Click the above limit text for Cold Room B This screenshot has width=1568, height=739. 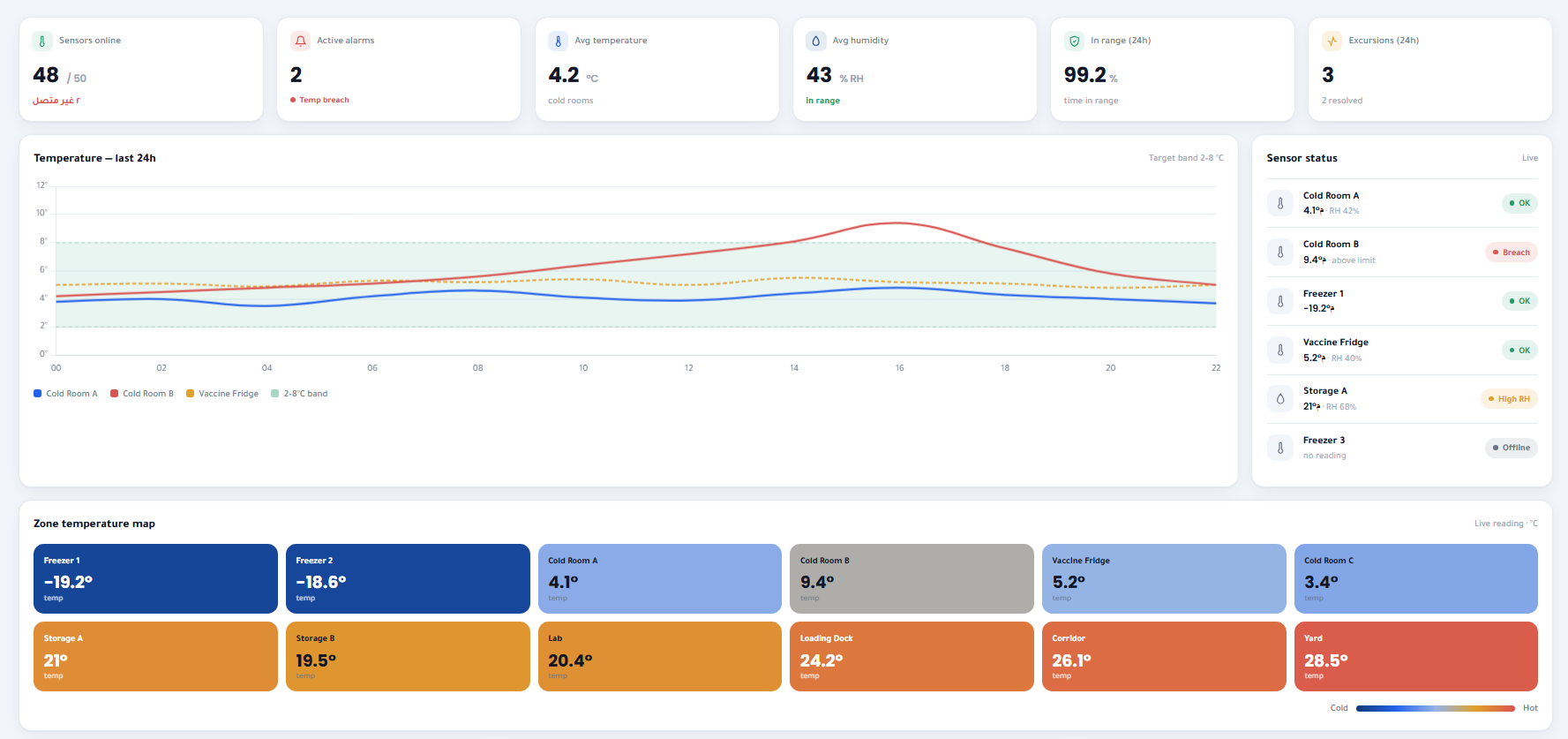1354,260
